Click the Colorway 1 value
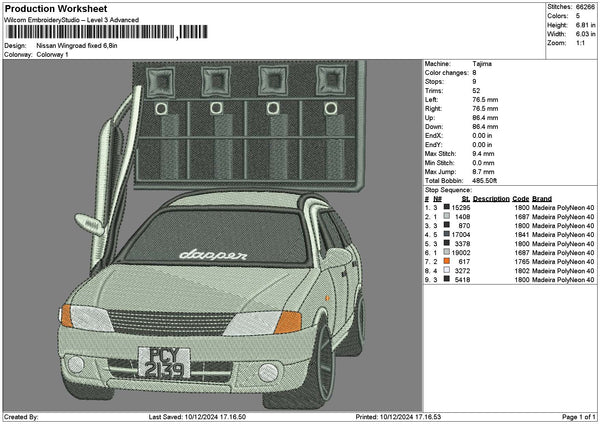The width and height of the screenshot is (600, 424). click(53, 54)
